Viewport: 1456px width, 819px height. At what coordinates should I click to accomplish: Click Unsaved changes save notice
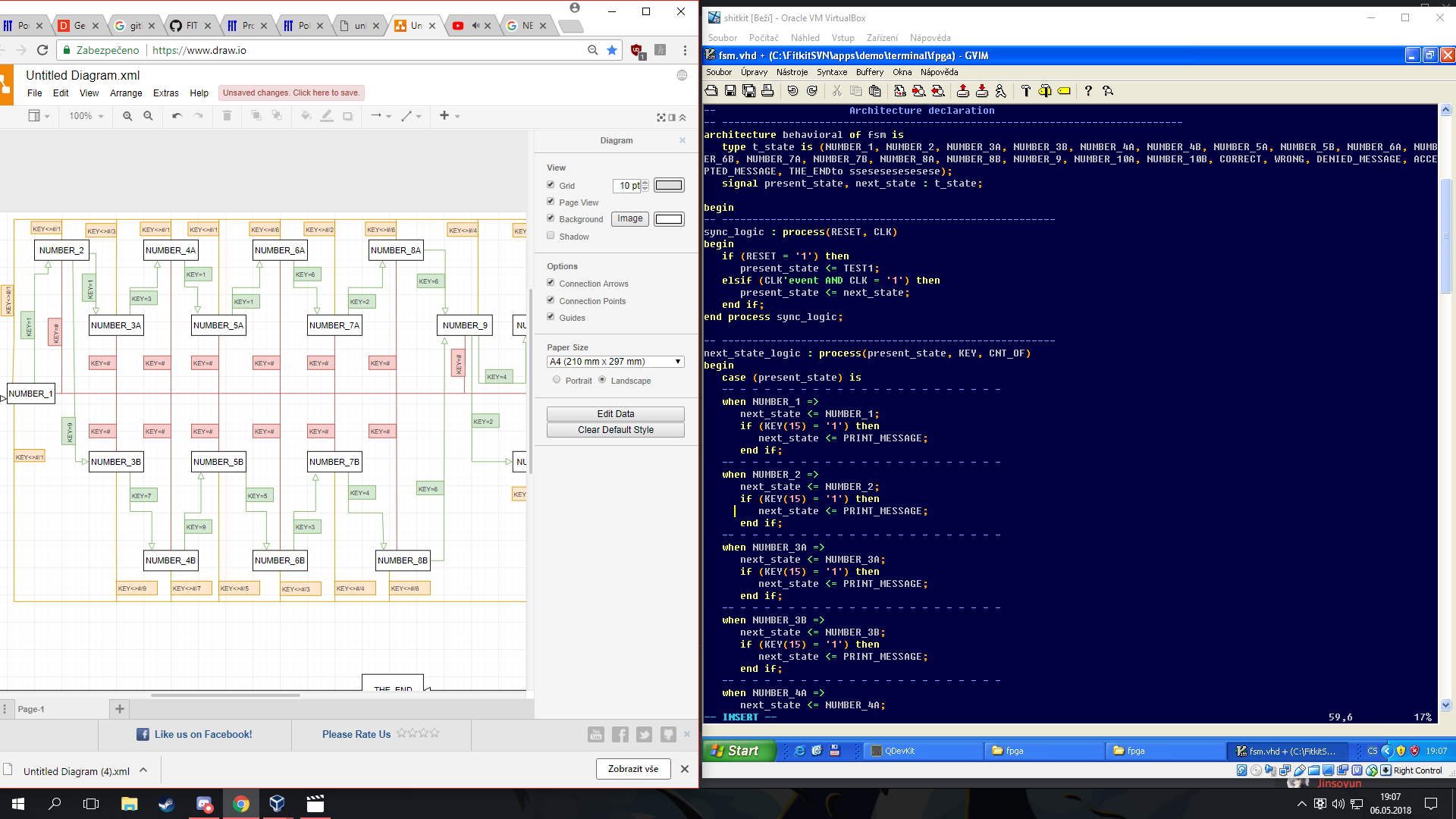291,93
